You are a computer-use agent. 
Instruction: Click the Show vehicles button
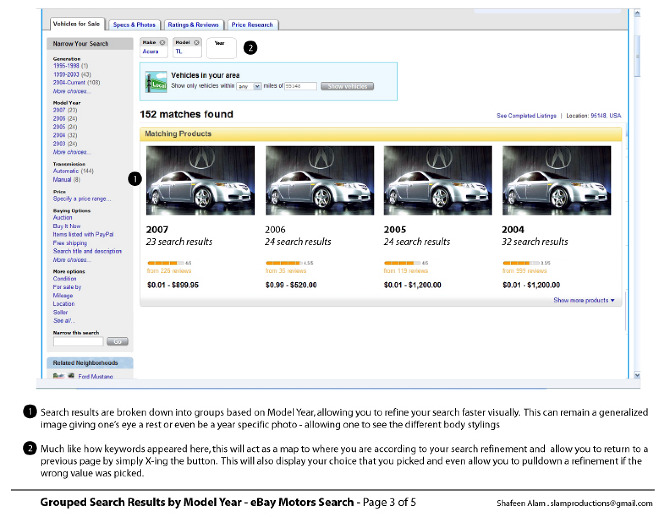[347, 86]
